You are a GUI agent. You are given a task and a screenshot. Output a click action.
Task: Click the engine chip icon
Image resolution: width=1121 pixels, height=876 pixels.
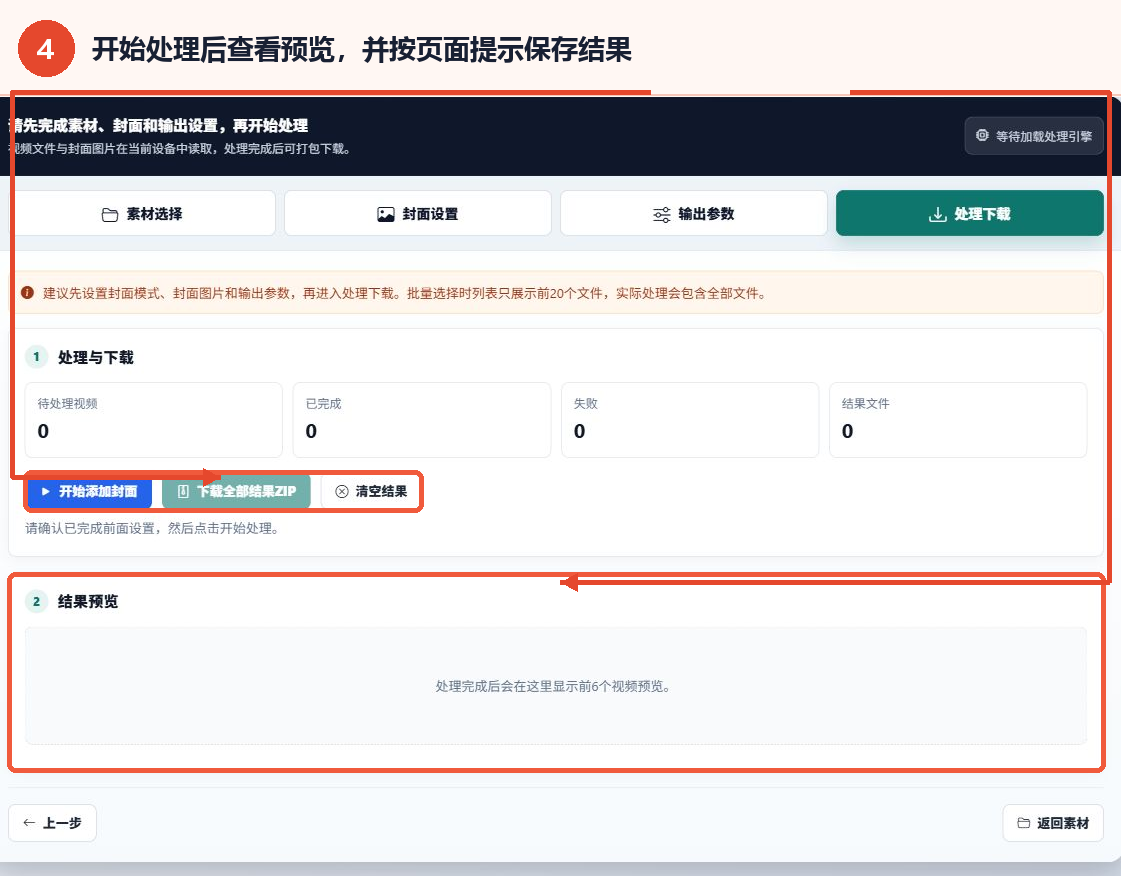click(982, 135)
